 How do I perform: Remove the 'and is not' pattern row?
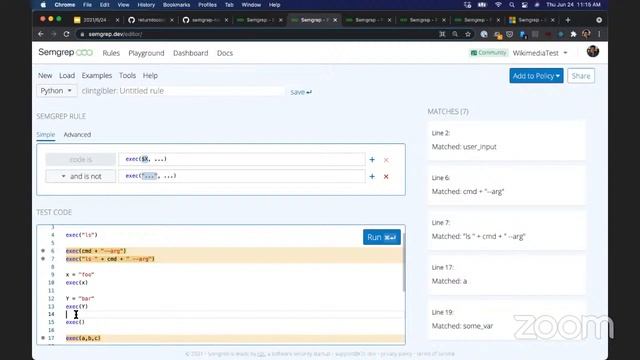click(x=386, y=176)
